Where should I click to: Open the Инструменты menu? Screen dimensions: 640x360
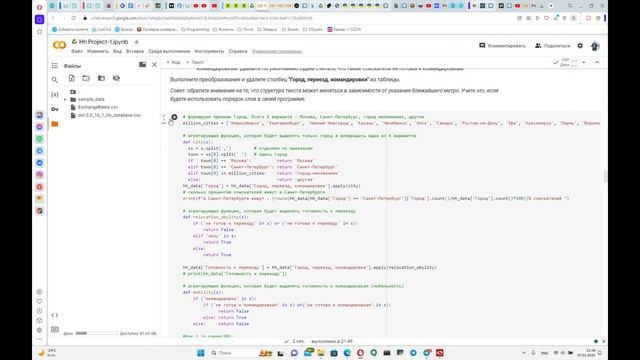[209, 51]
